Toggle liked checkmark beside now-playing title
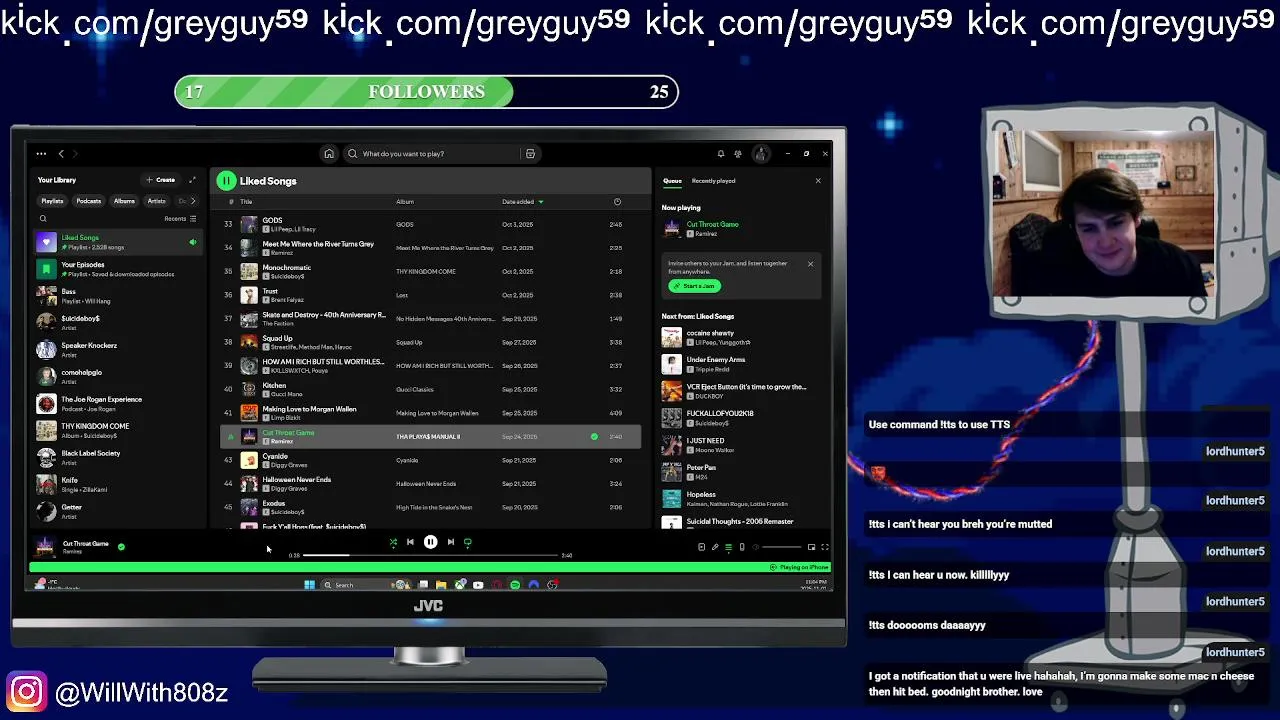The height and width of the screenshot is (720, 1280). click(121, 547)
